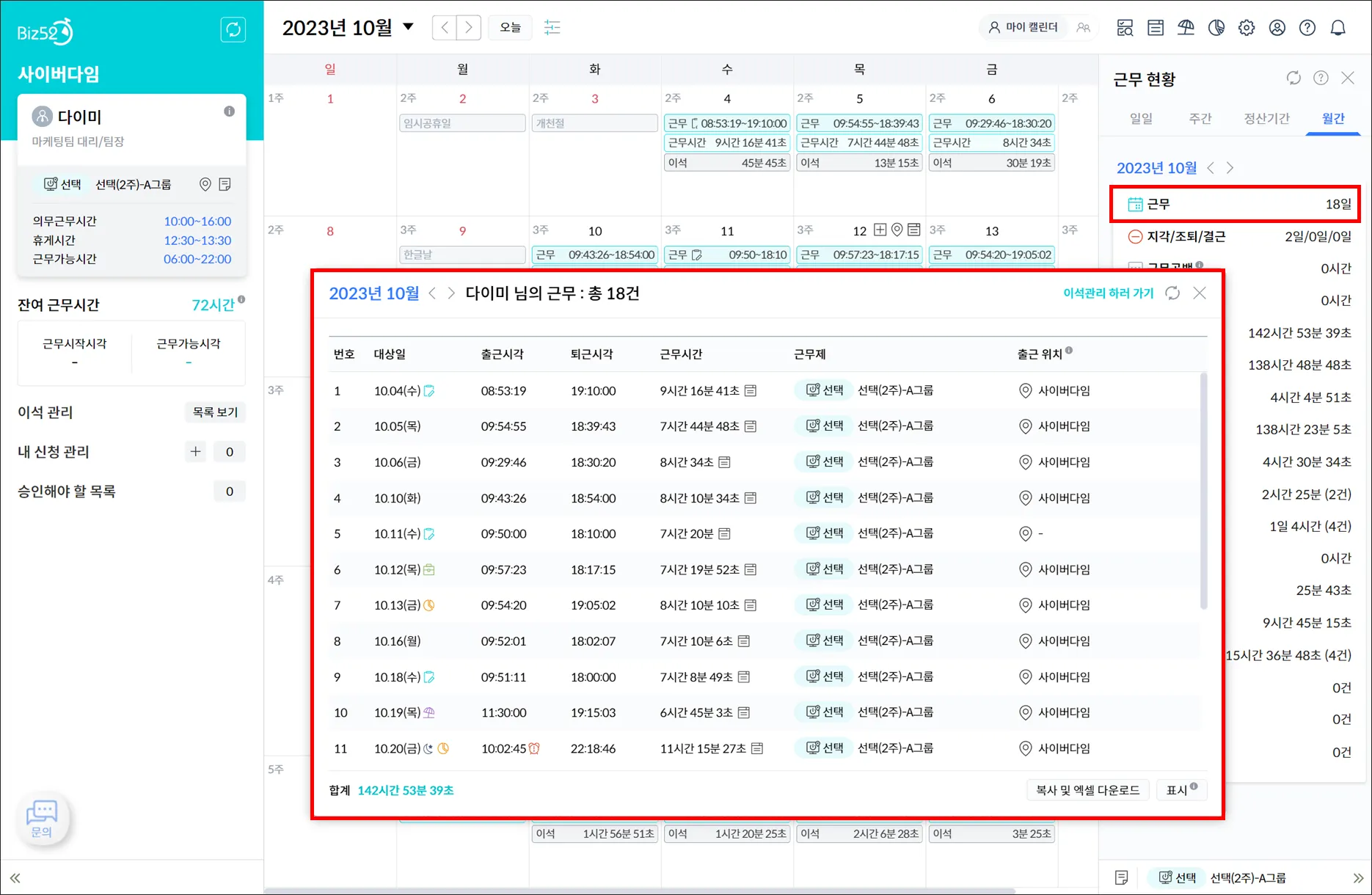Go to the previous month in the calendar

(445, 28)
